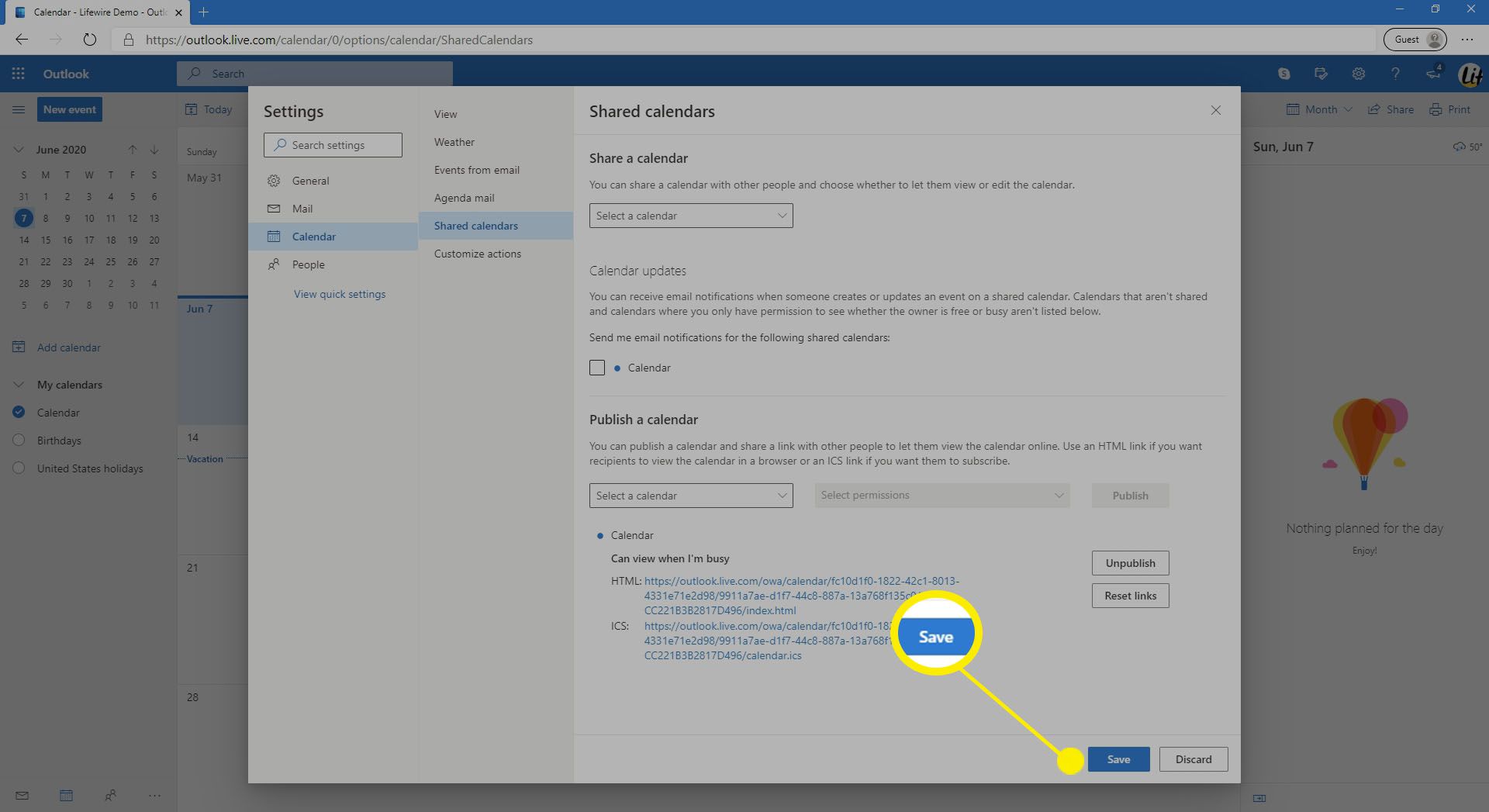
Task: Open the General settings category
Action: [x=333, y=181]
